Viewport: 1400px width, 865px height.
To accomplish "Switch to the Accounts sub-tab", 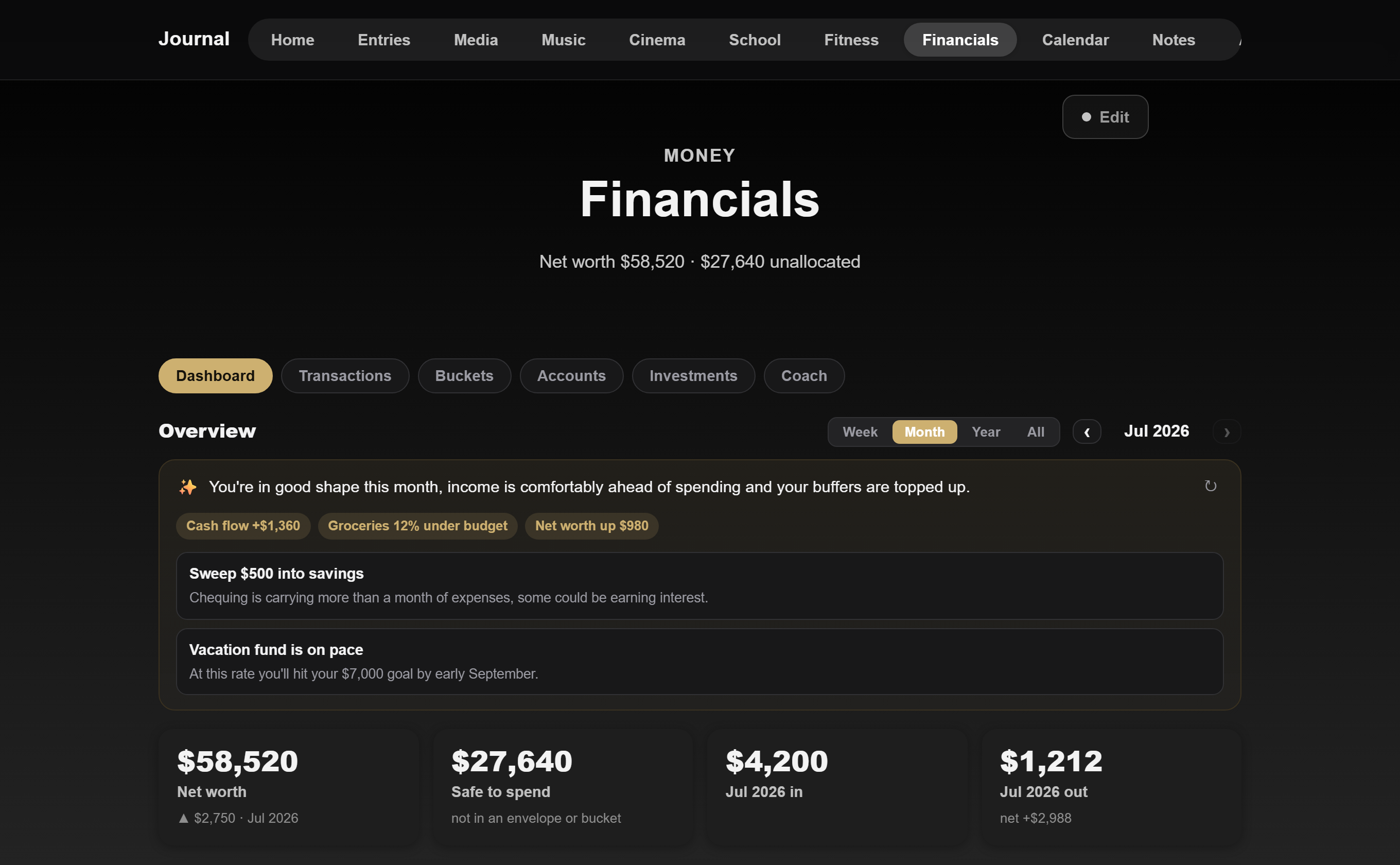I will [x=571, y=376].
